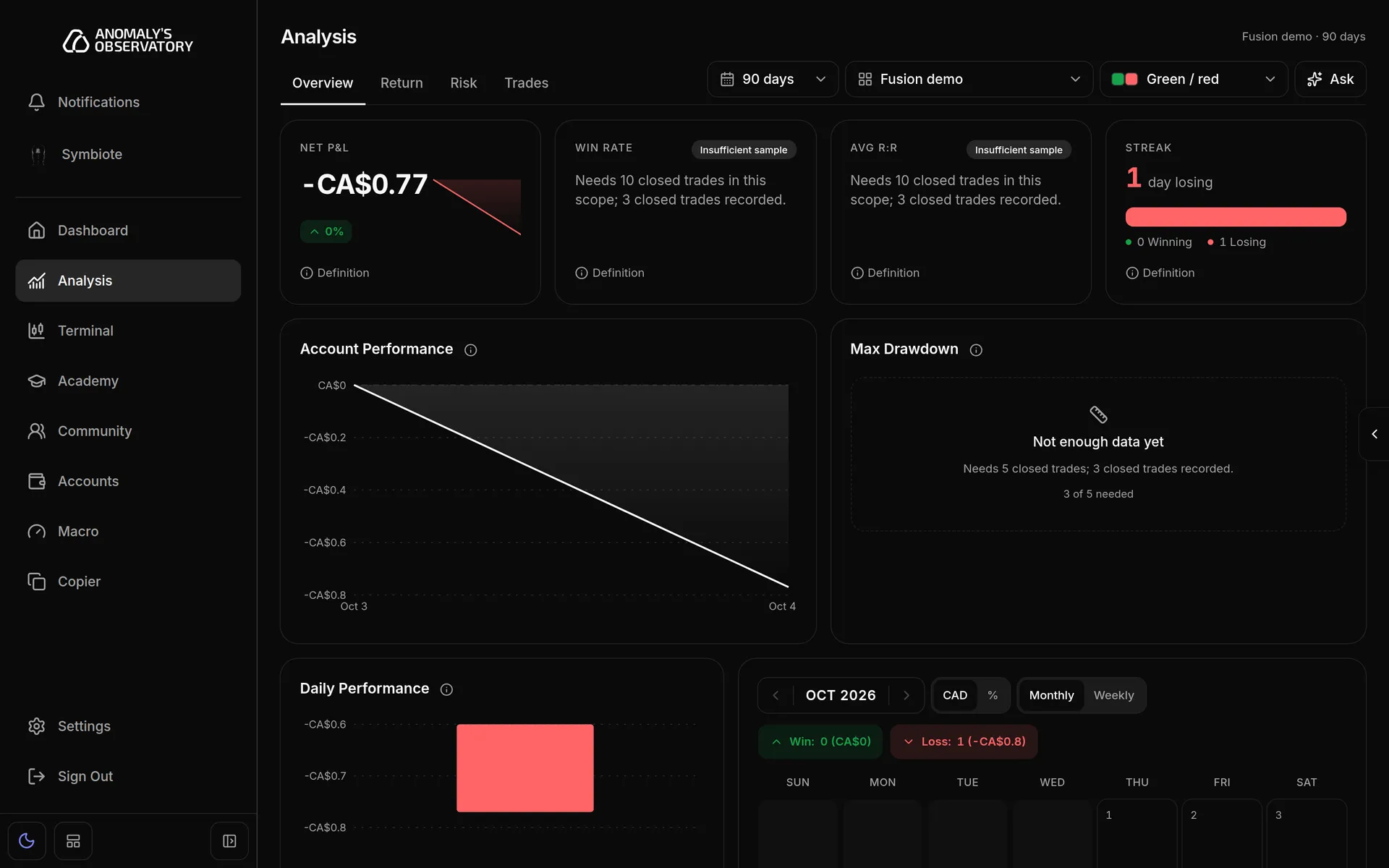Open the Academy graduation cap icon

(36, 380)
